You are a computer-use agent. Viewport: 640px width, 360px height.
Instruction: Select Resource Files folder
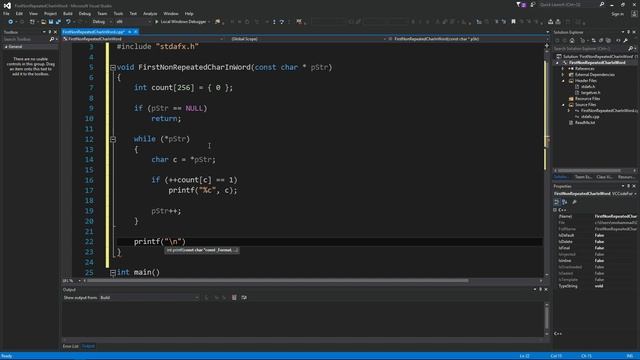point(587,99)
